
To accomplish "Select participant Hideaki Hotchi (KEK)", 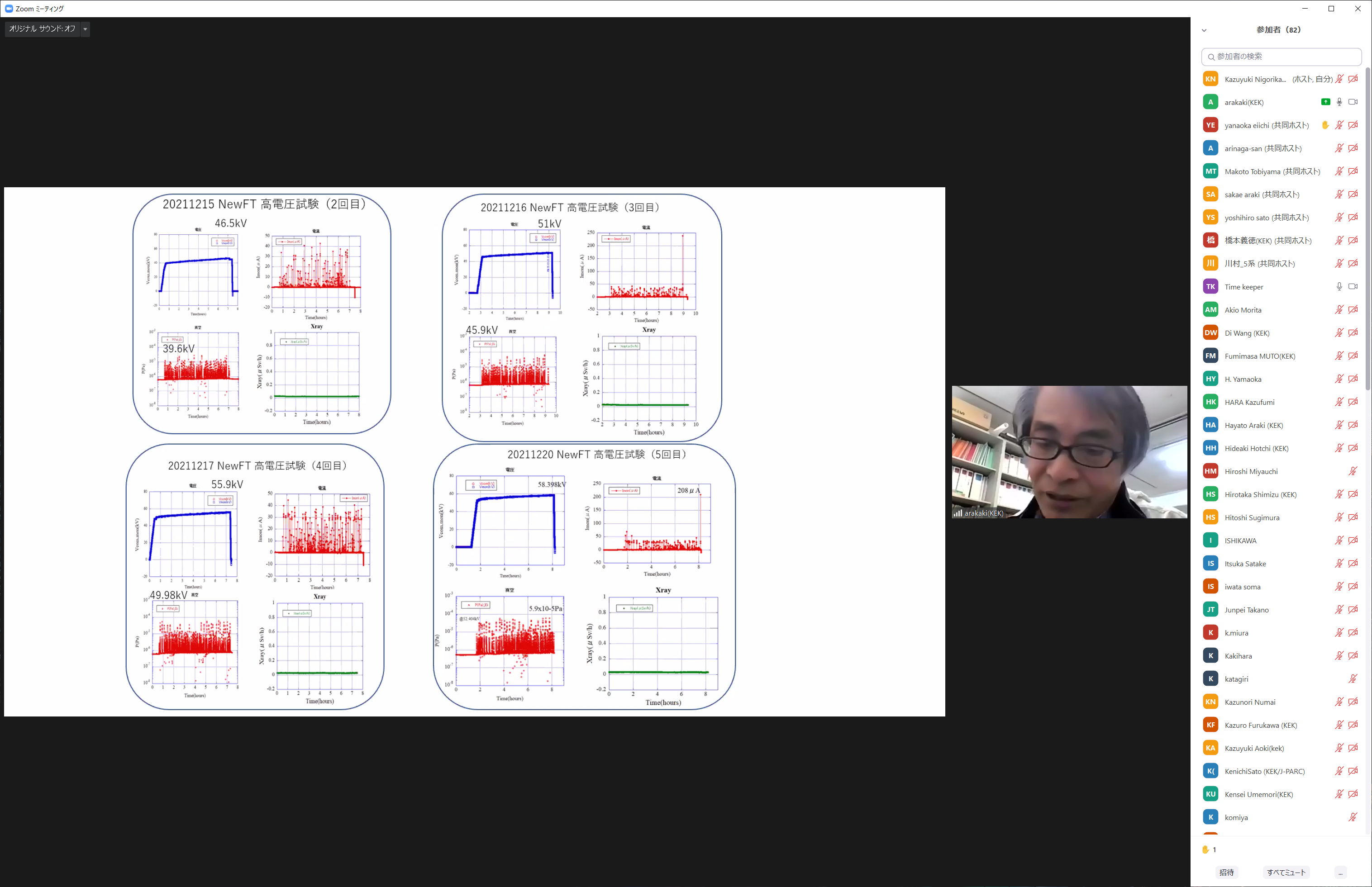I will tap(1281, 448).
